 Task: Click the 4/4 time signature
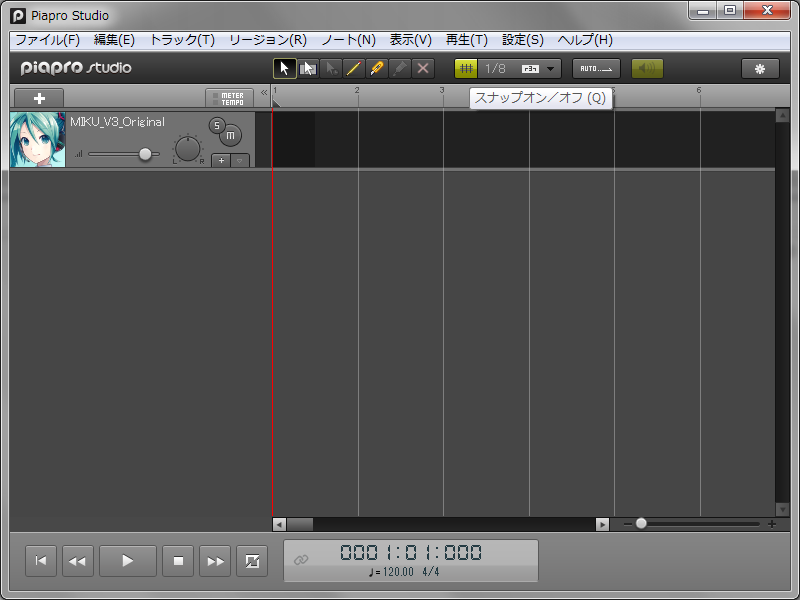click(x=431, y=572)
